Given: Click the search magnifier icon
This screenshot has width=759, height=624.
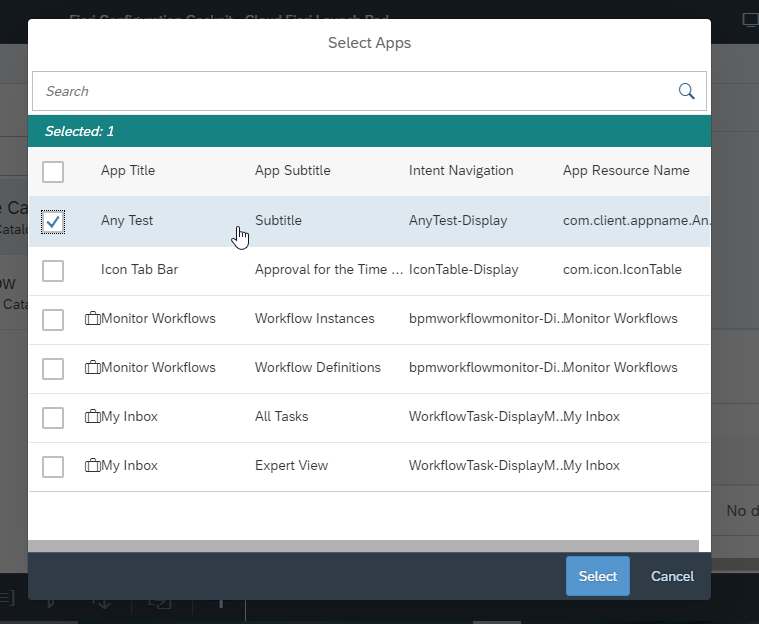Looking at the screenshot, I should coord(686,91).
